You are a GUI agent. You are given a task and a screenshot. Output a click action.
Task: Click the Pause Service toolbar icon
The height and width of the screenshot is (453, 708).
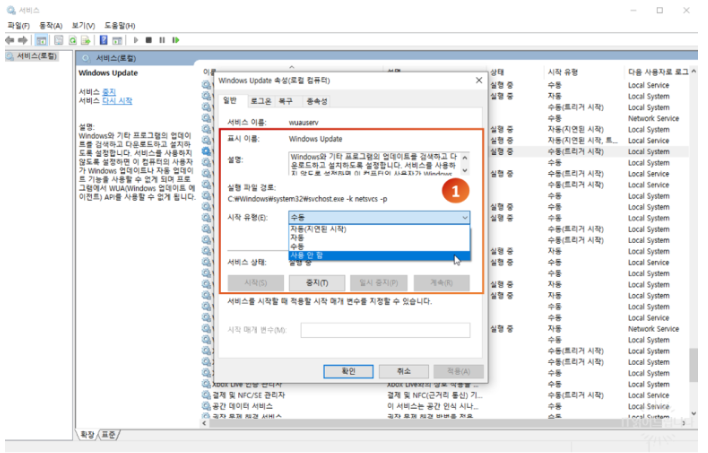pos(162,40)
